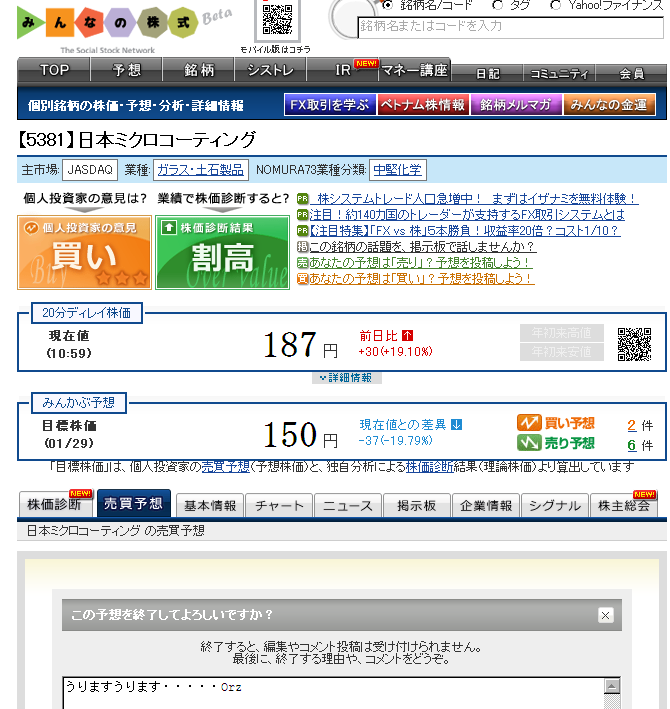
Task: Switch to the 基本情報 tab
Action: 210,506
